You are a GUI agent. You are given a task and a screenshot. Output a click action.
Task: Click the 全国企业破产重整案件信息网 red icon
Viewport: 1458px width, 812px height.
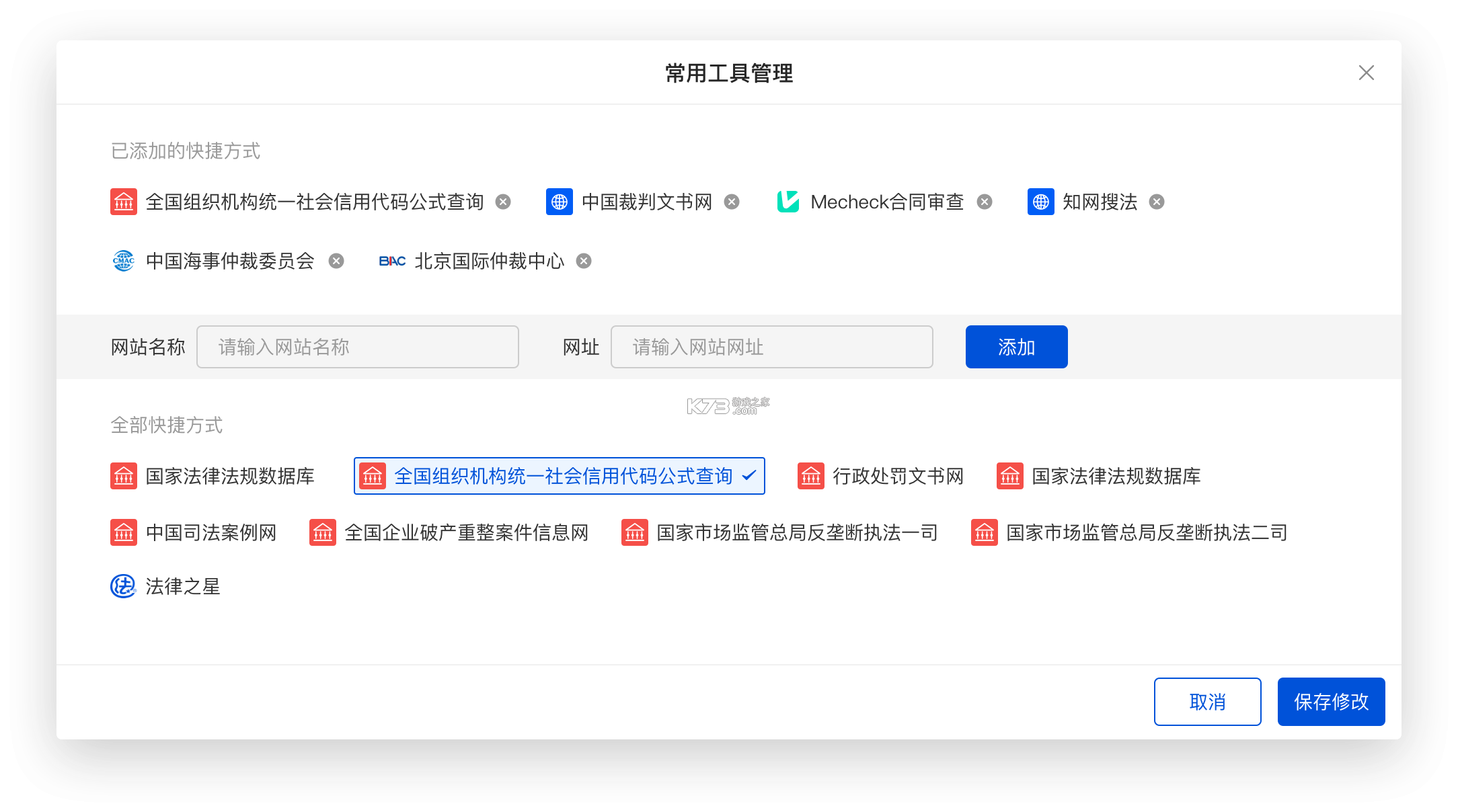click(x=323, y=532)
